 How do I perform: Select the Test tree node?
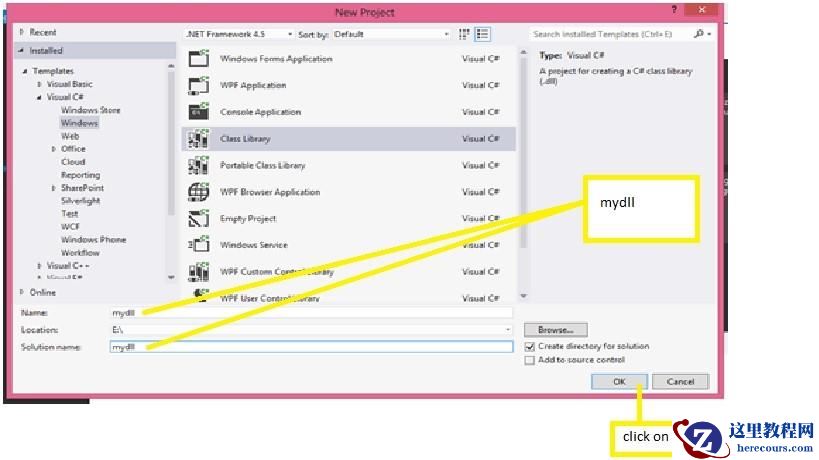69,214
